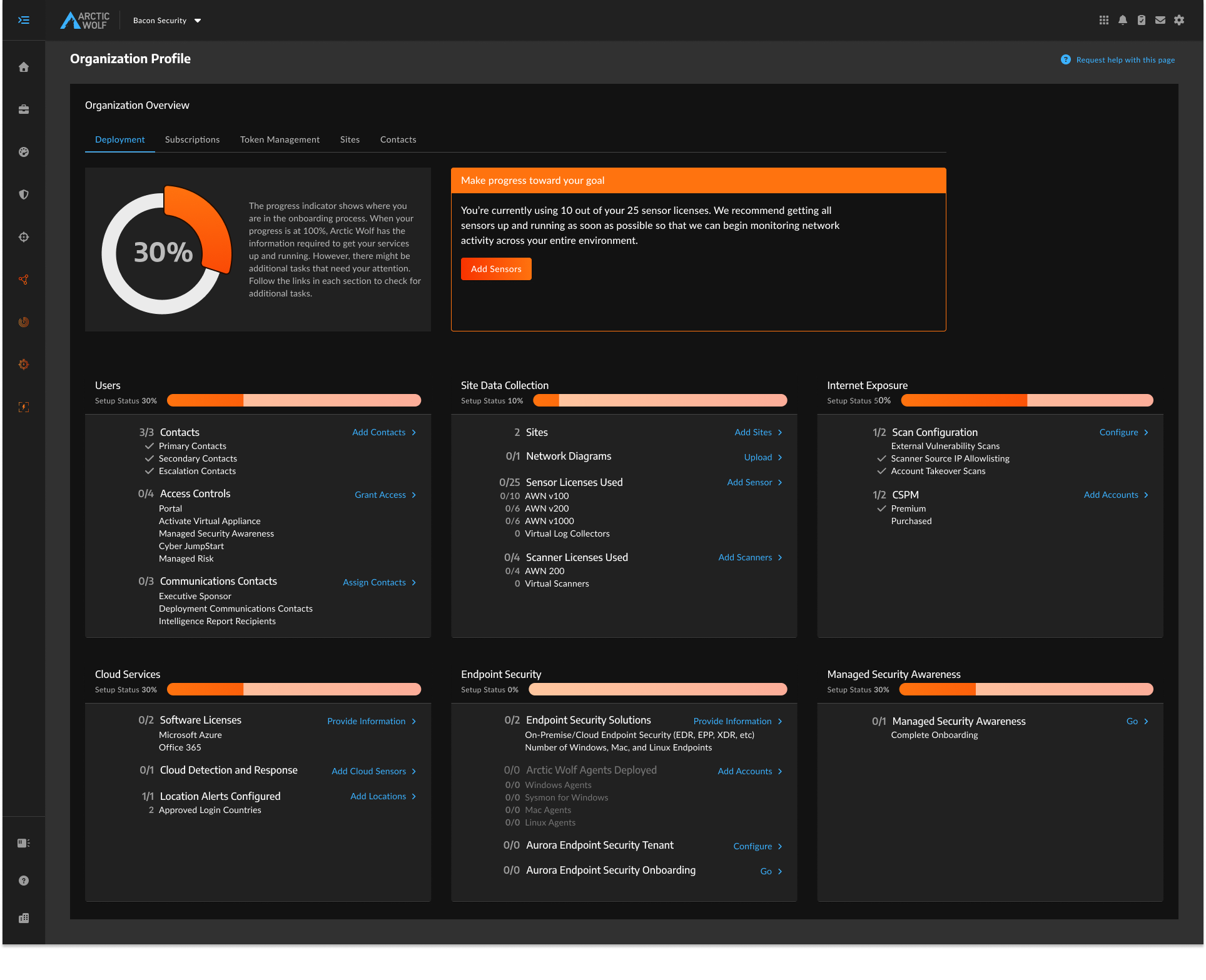This screenshot has height=980, width=1206.
Task: Open the Bacon Security organization dropdown
Action: 167,21
